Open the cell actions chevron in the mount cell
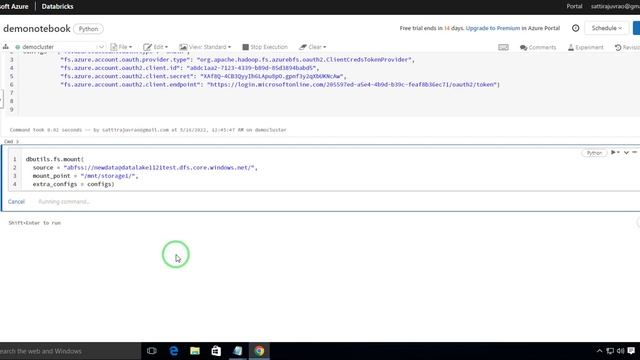640x360 pixels. (626, 152)
